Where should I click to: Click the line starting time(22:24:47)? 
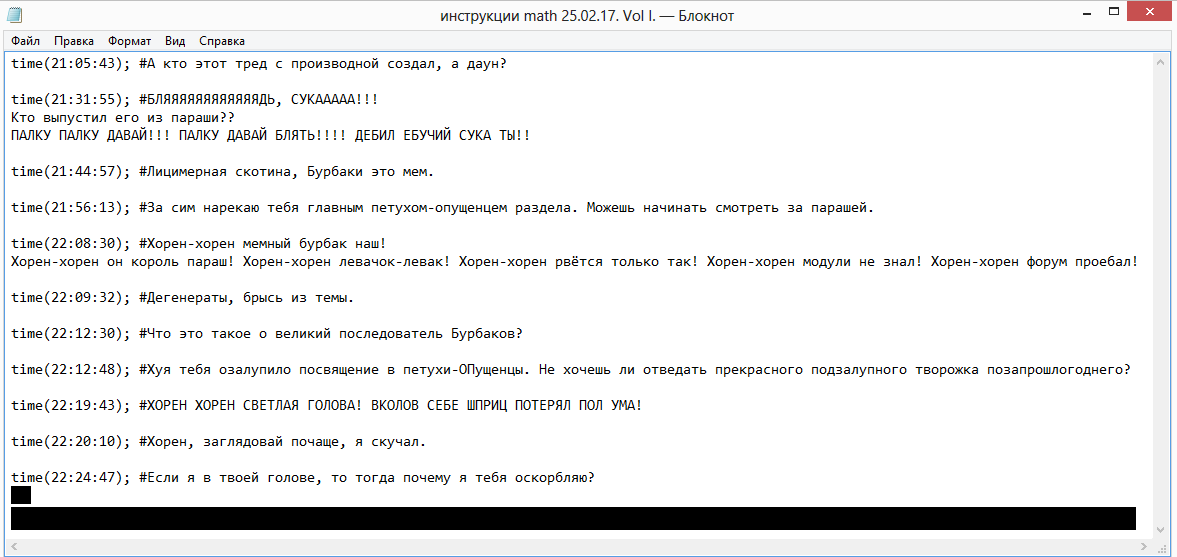click(303, 478)
